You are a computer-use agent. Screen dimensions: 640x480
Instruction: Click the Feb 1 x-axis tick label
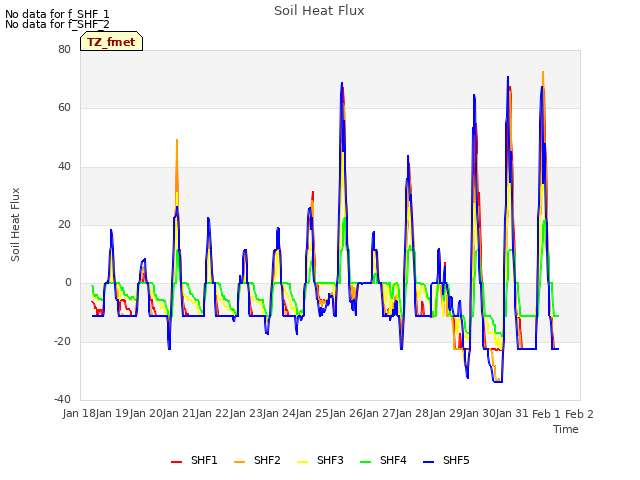(547, 414)
